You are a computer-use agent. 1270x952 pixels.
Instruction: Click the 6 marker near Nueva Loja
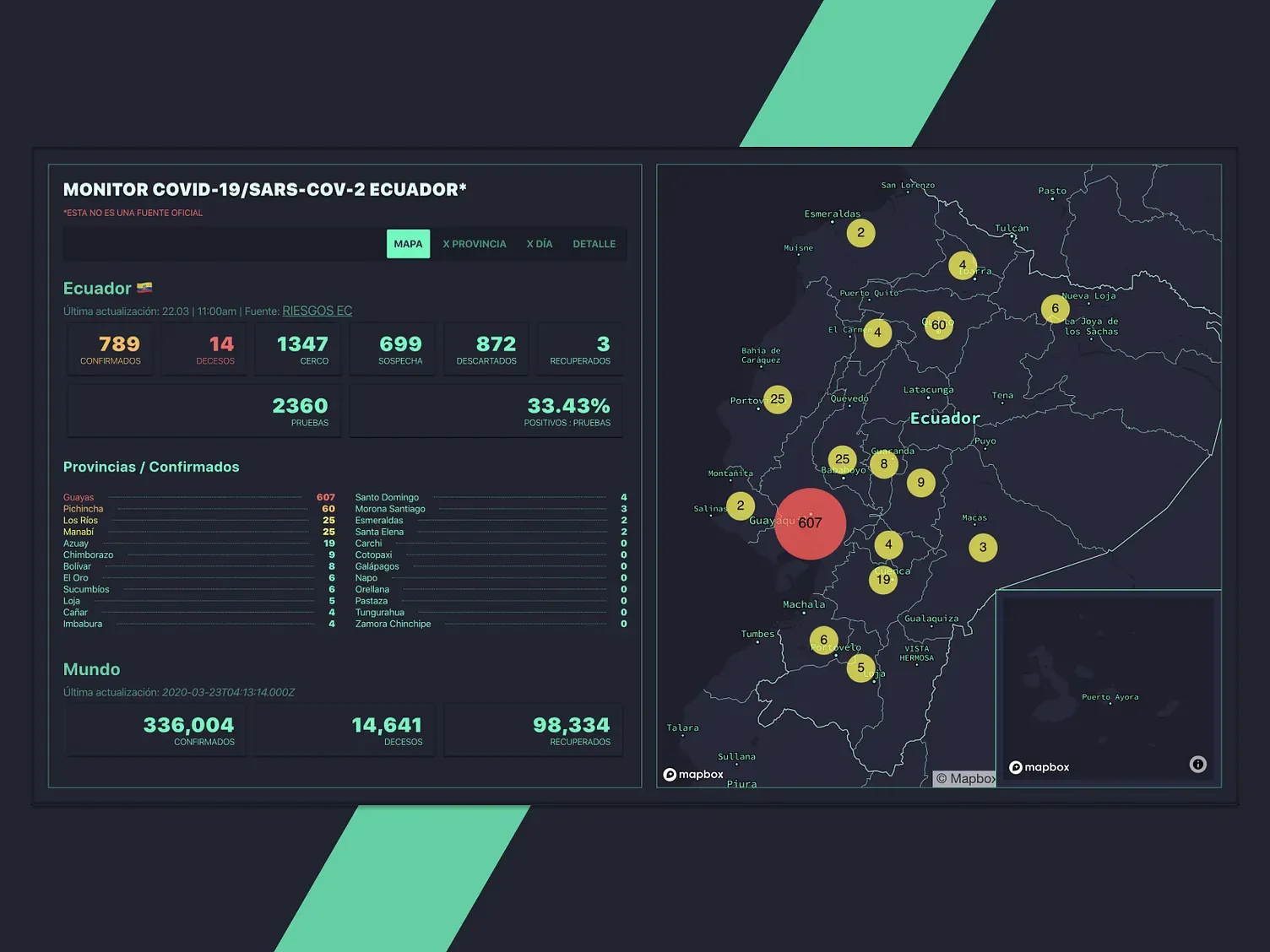pyautogui.click(x=1055, y=307)
